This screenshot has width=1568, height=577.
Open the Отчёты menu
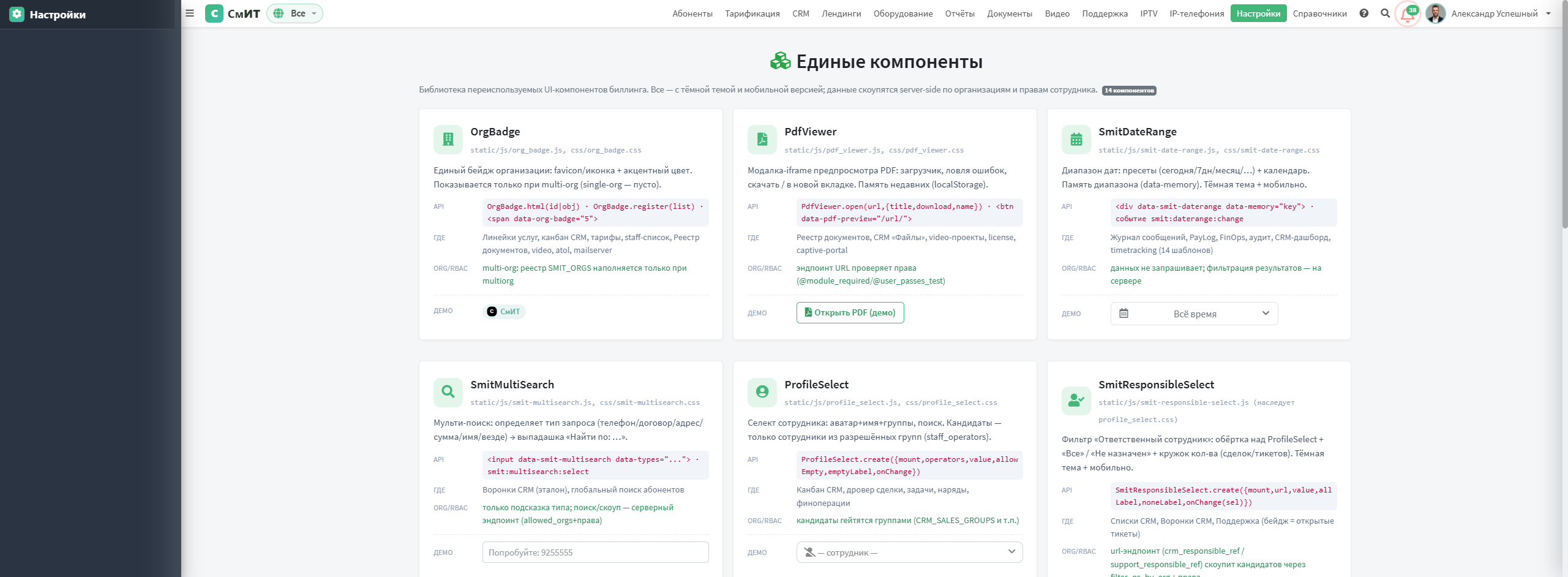pyautogui.click(x=959, y=13)
